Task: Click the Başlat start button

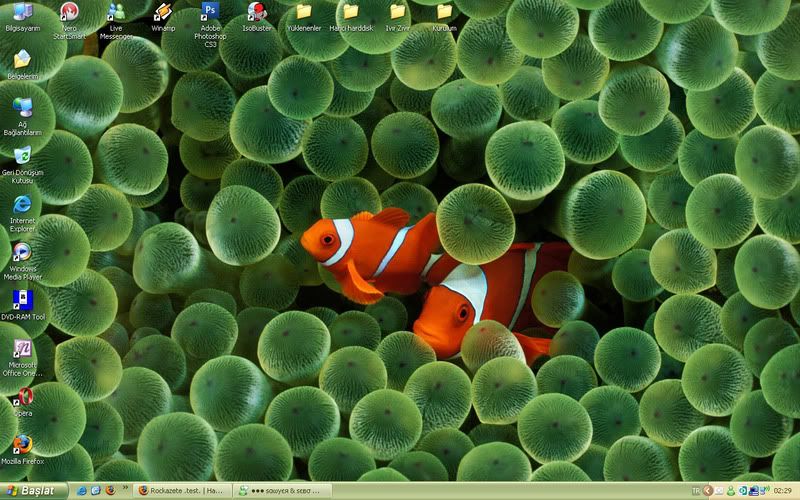Action: pos(34,491)
